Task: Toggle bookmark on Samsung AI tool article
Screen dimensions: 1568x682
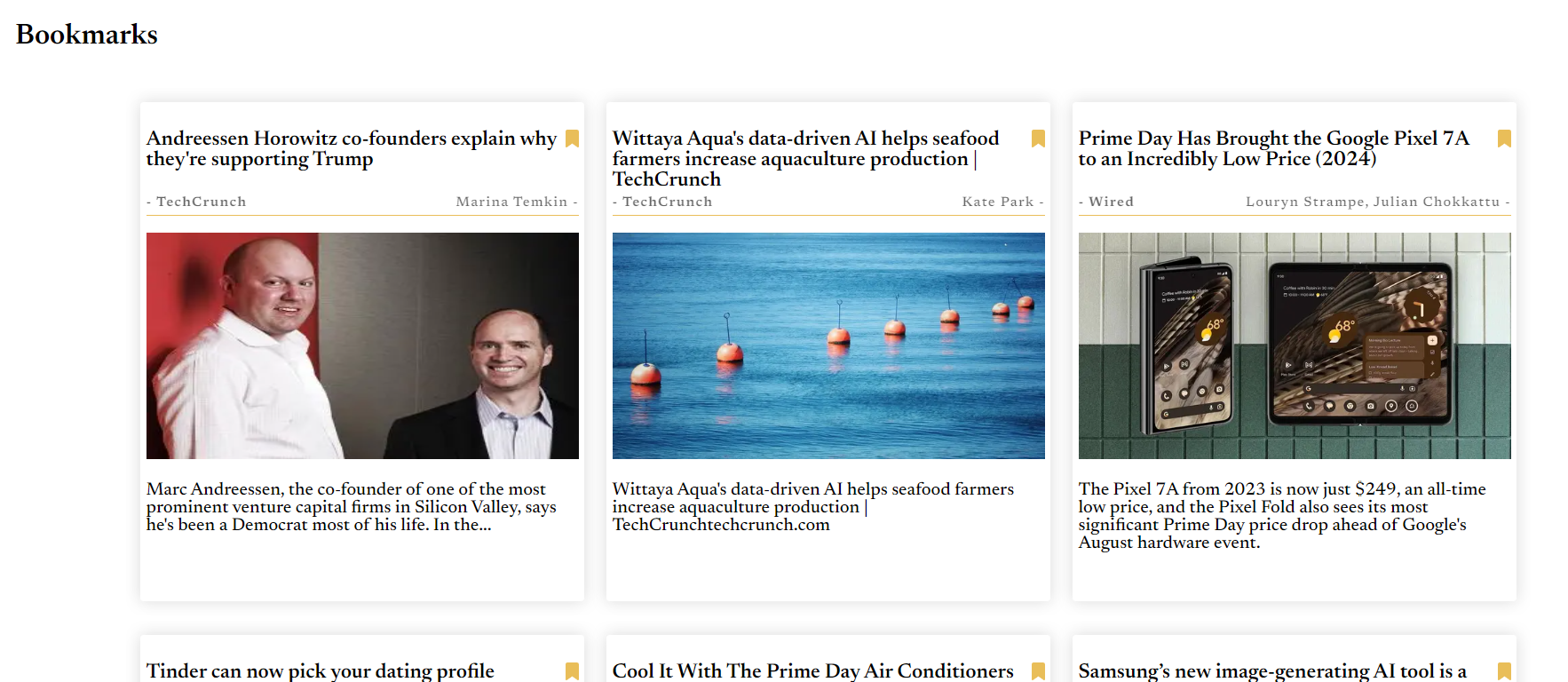Action: point(1504,671)
